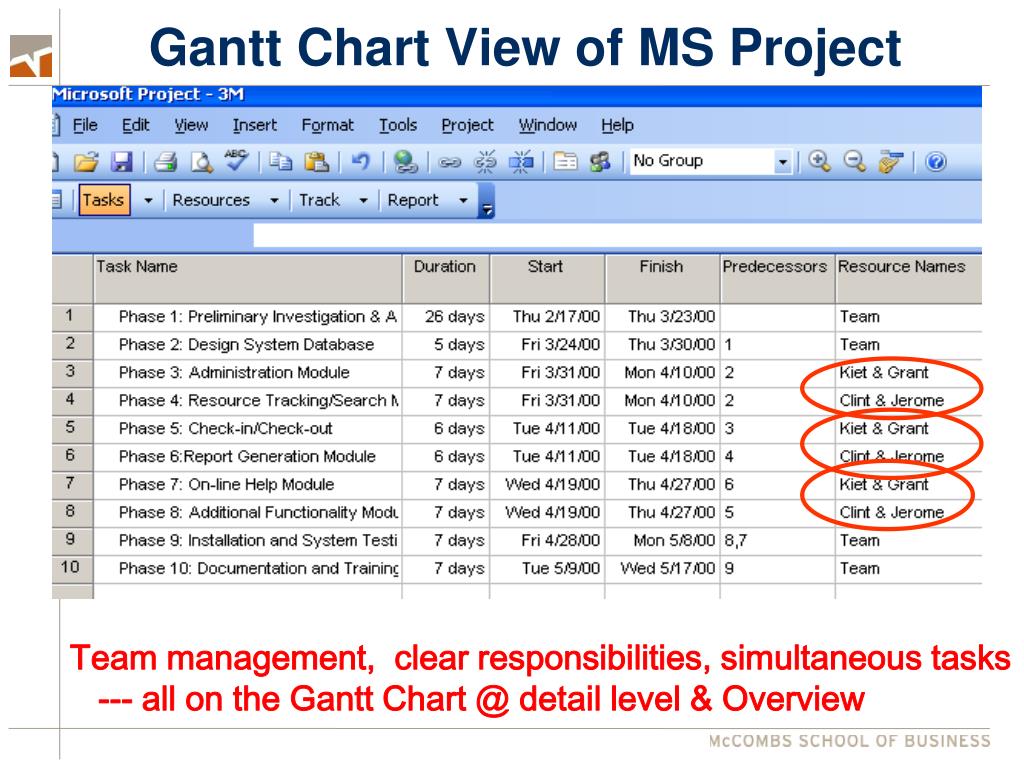Click the Finish column header
The height and width of the screenshot is (768, 1024).
pyautogui.click(x=662, y=279)
